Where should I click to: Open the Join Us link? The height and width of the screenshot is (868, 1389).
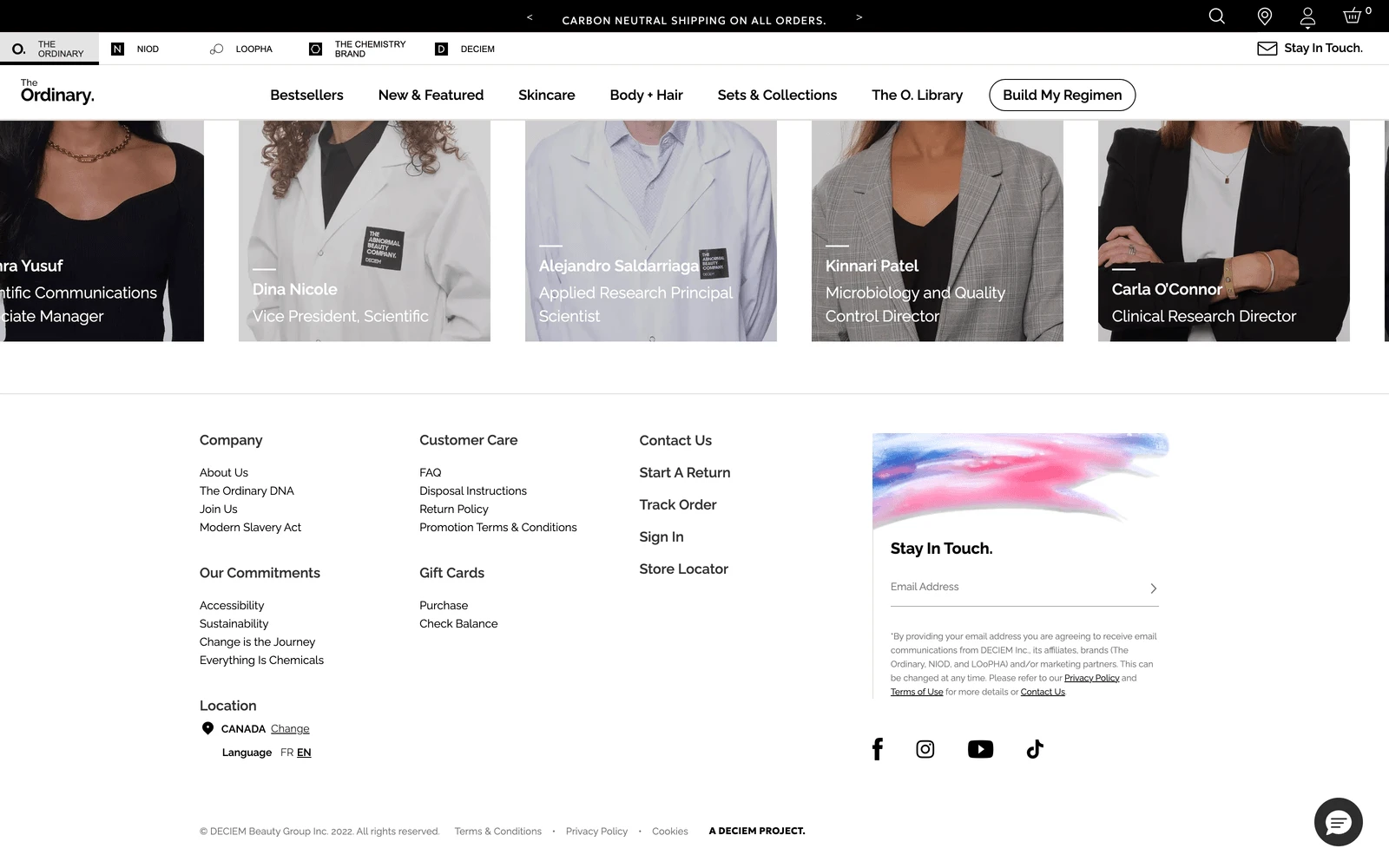[x=218, y=510]
